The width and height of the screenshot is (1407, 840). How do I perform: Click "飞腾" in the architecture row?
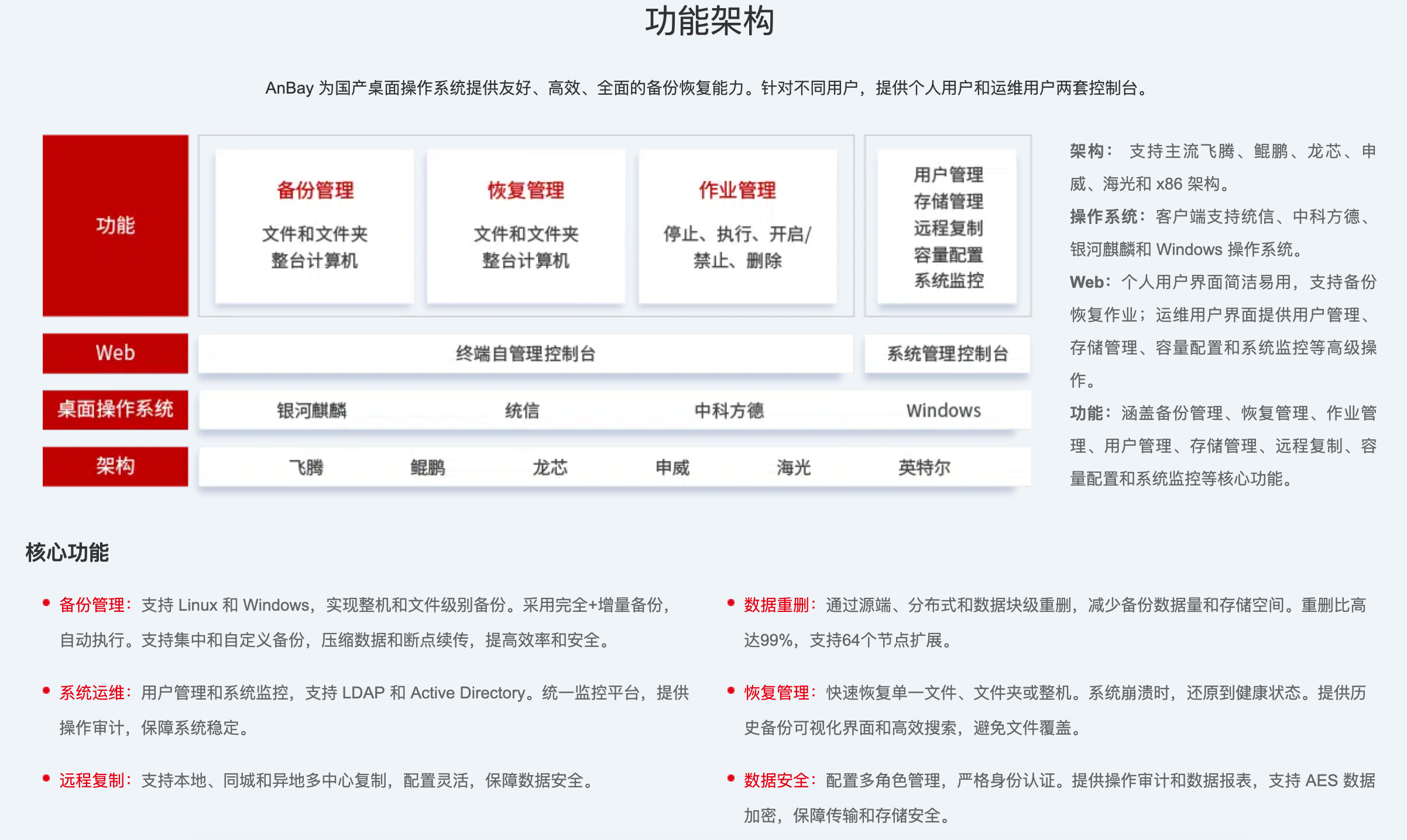[x=306, y=467]
